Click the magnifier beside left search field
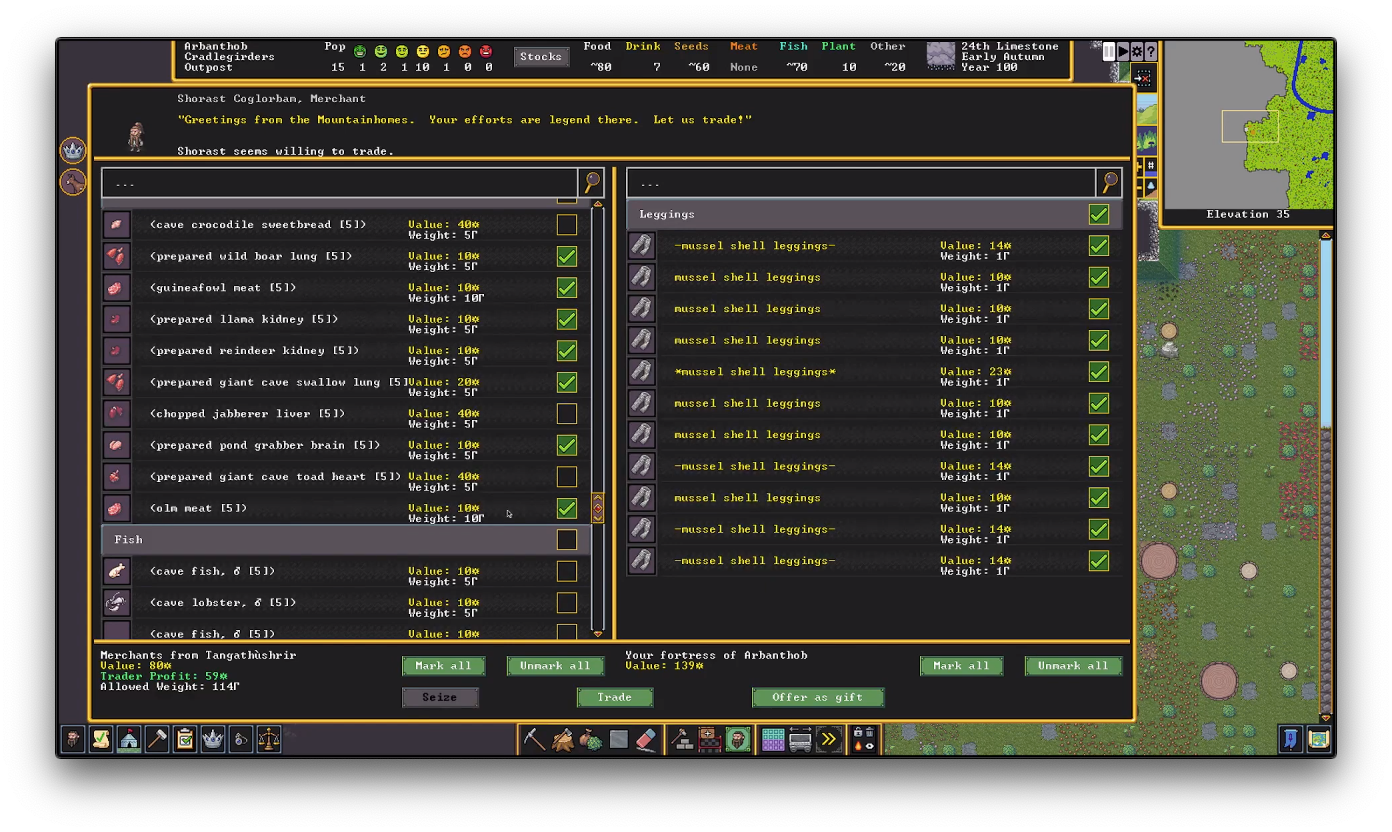Screen dimensions: 1392x832 pyautogui.click(x=592, y=182)
